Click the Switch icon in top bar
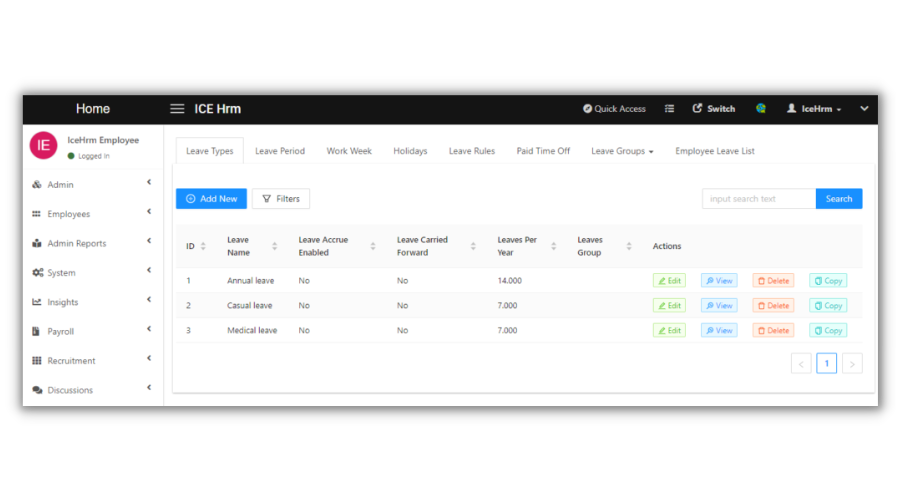The image size is (900, 500). point(697,109)
